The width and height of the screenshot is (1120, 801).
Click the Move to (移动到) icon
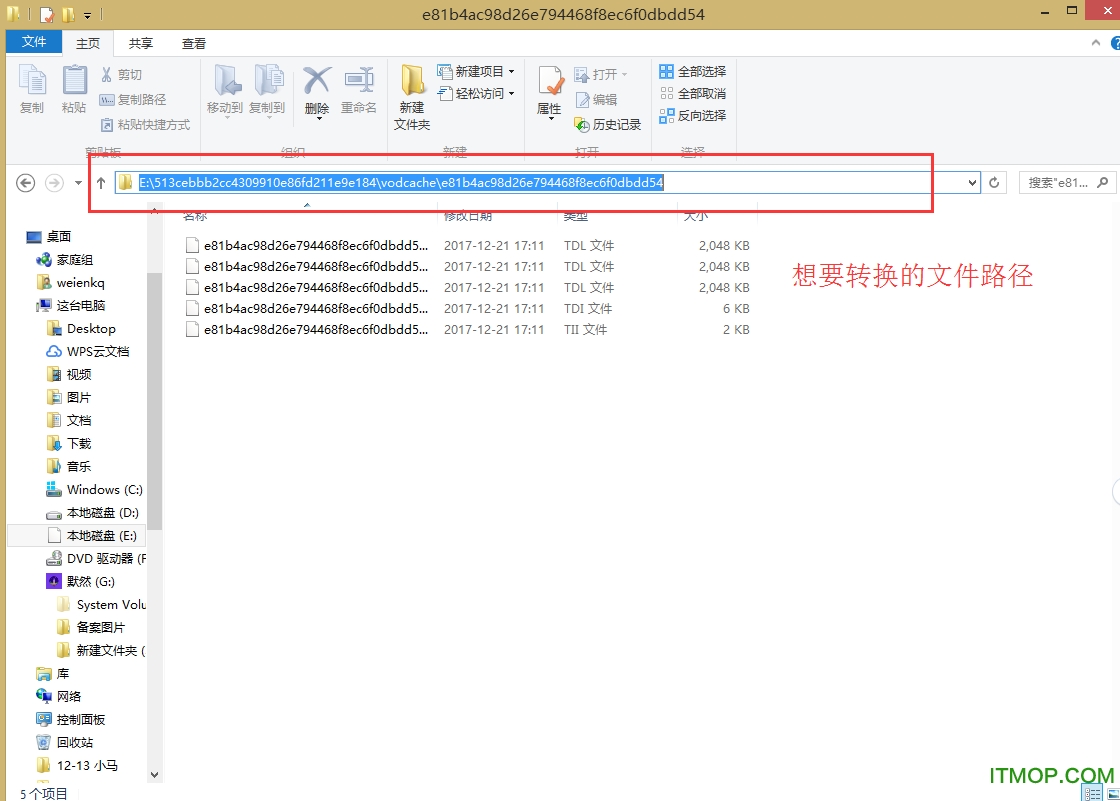(x=226, y=80)
